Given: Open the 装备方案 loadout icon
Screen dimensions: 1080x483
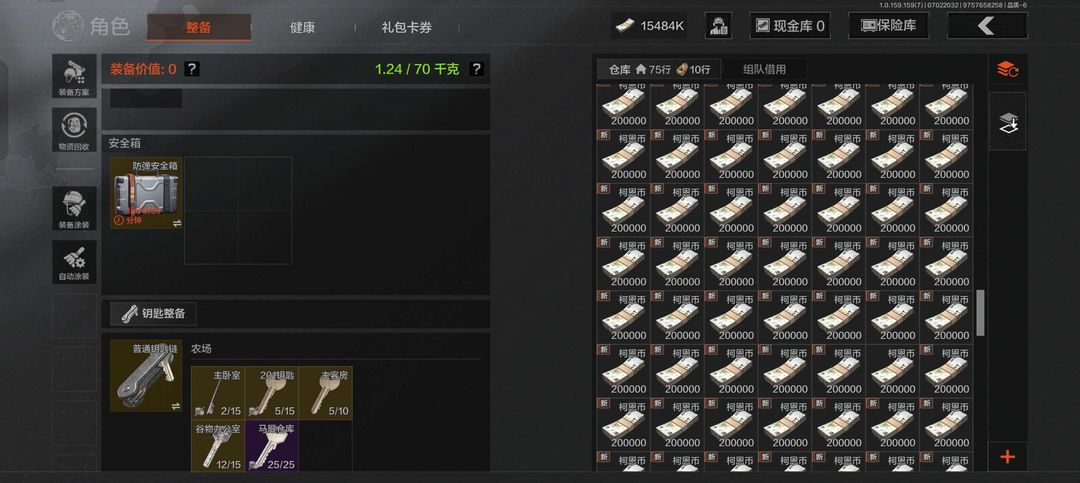Looking at the screenshot, I should coord(74,76).
